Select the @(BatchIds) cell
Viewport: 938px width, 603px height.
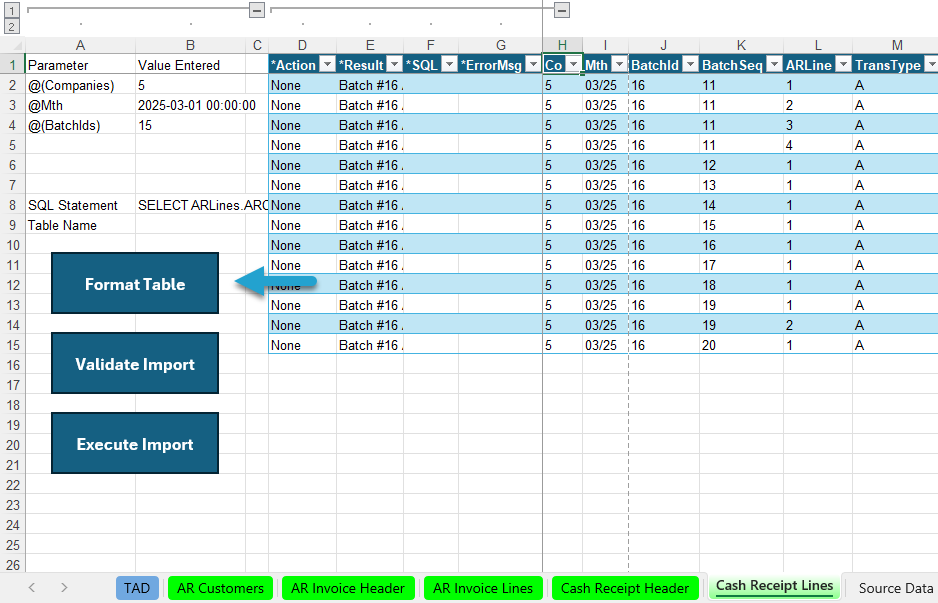80,125
